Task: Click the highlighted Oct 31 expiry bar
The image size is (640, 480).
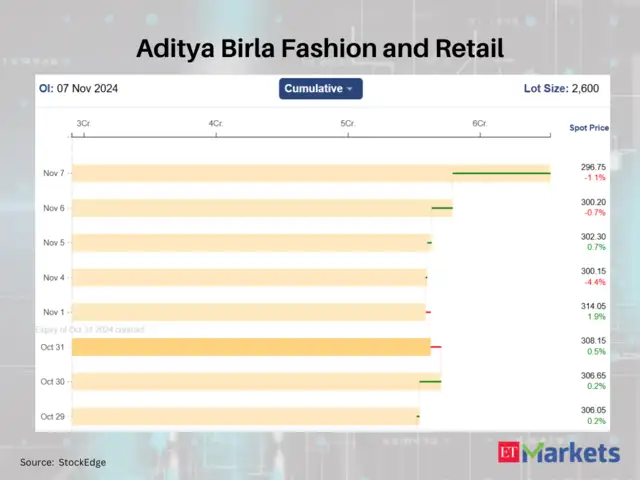Action: (251, 347)
